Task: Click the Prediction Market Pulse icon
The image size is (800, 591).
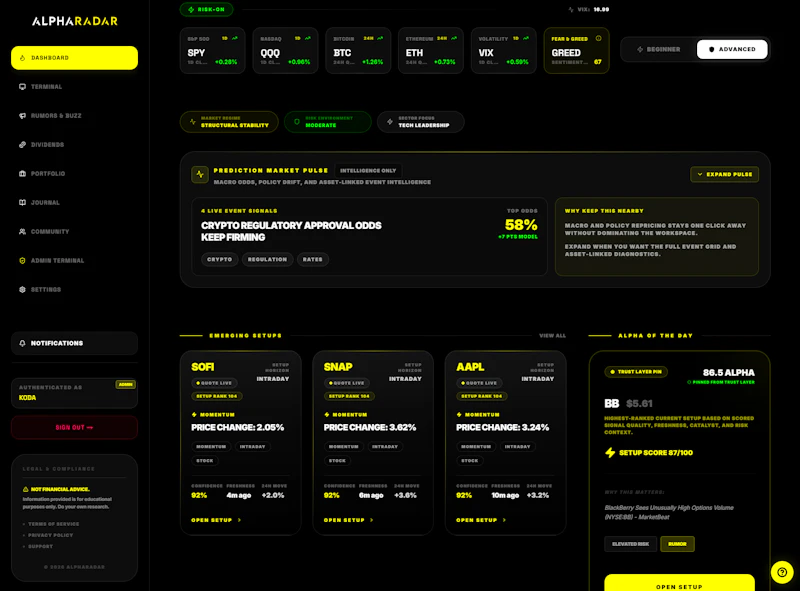Action: (x=200, y=175)
